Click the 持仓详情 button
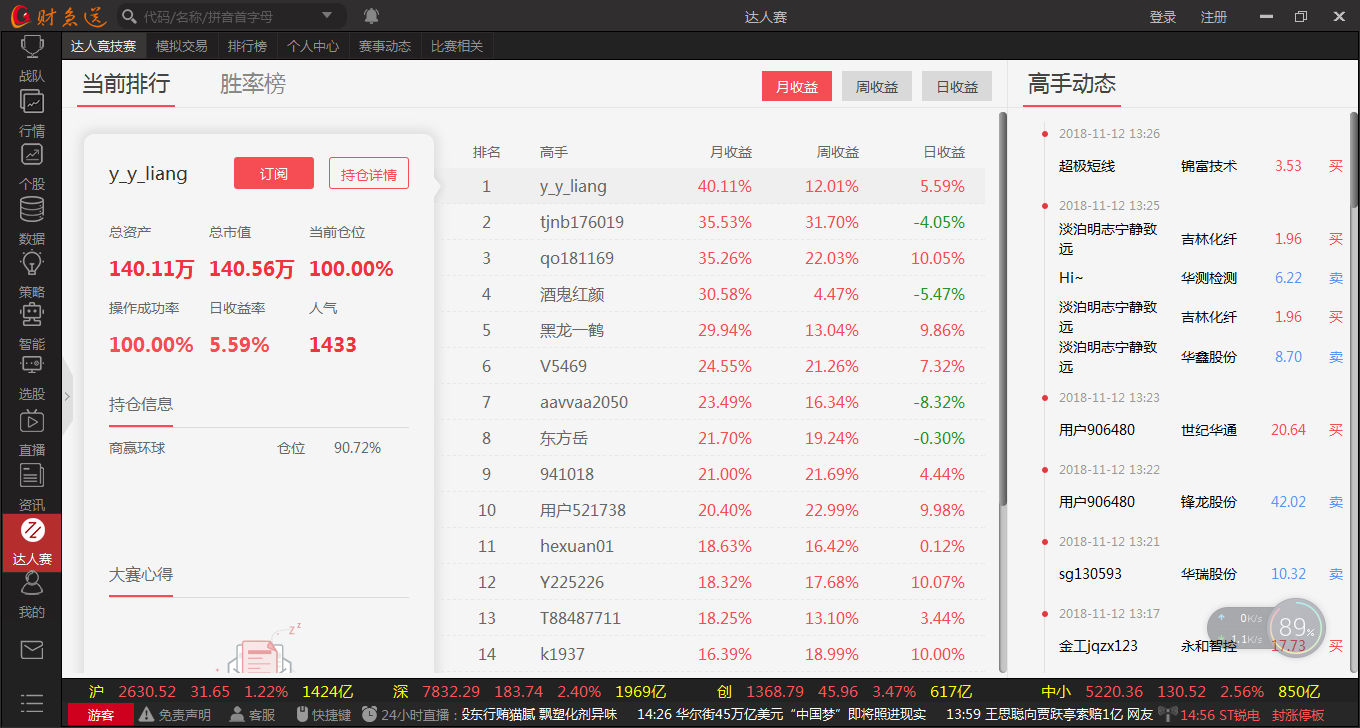This screenshot has width=1360, height=728. point(369,173)
